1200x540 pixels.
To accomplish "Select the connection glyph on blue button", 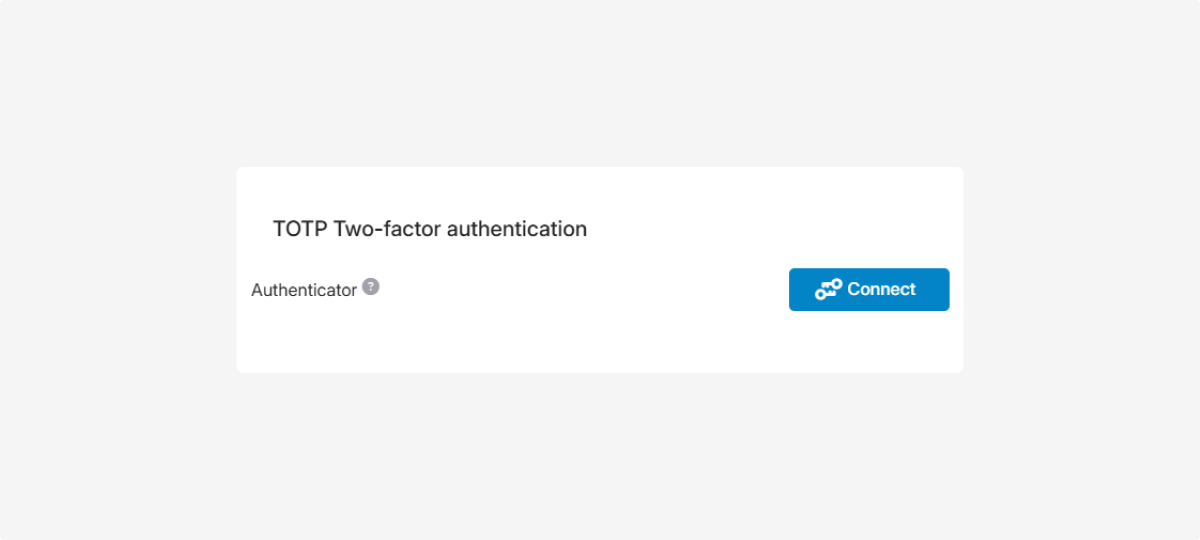I will 828,290.
